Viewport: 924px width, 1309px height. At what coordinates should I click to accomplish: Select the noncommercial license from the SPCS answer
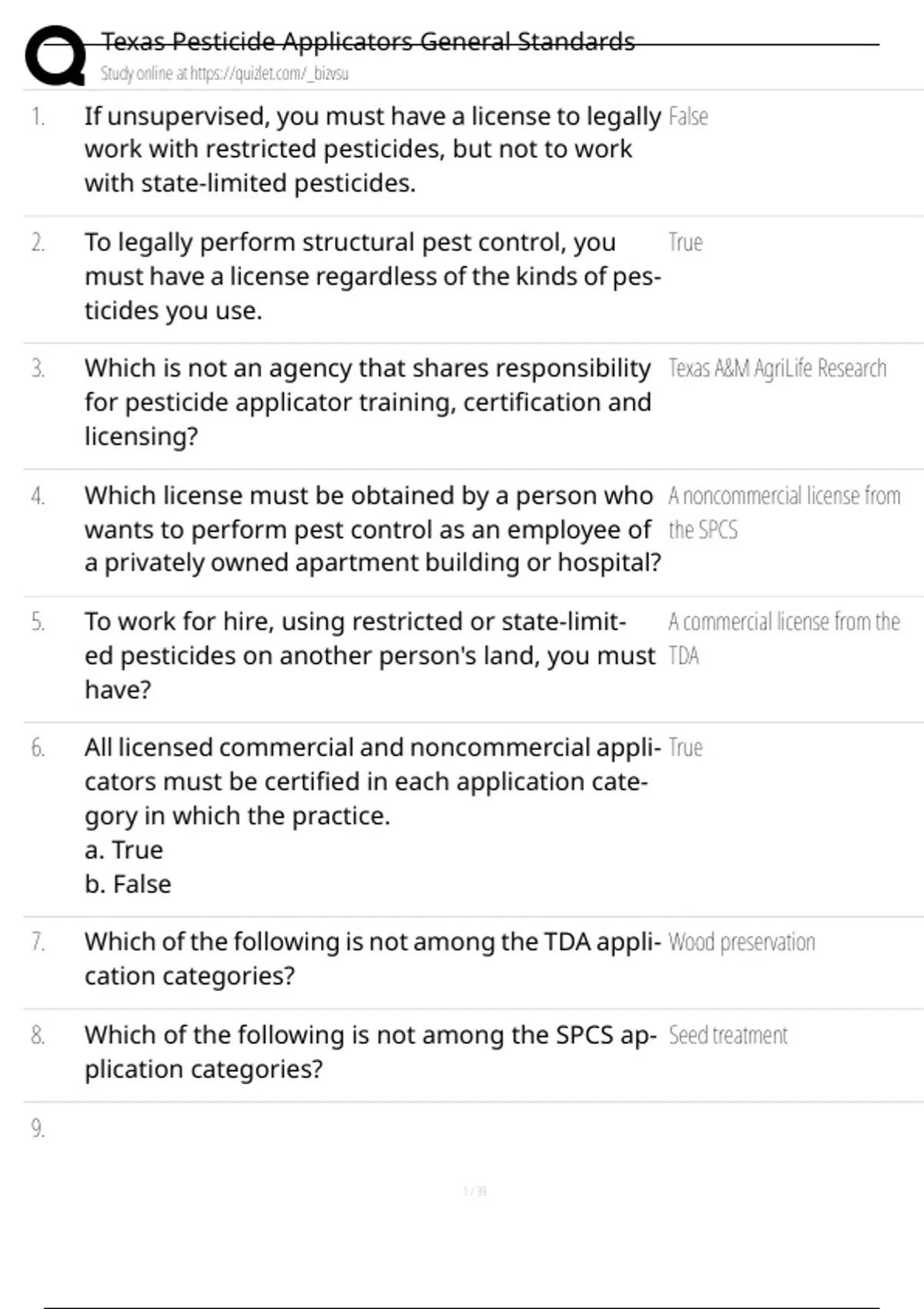pyautogui.click(x=783, y=512)
